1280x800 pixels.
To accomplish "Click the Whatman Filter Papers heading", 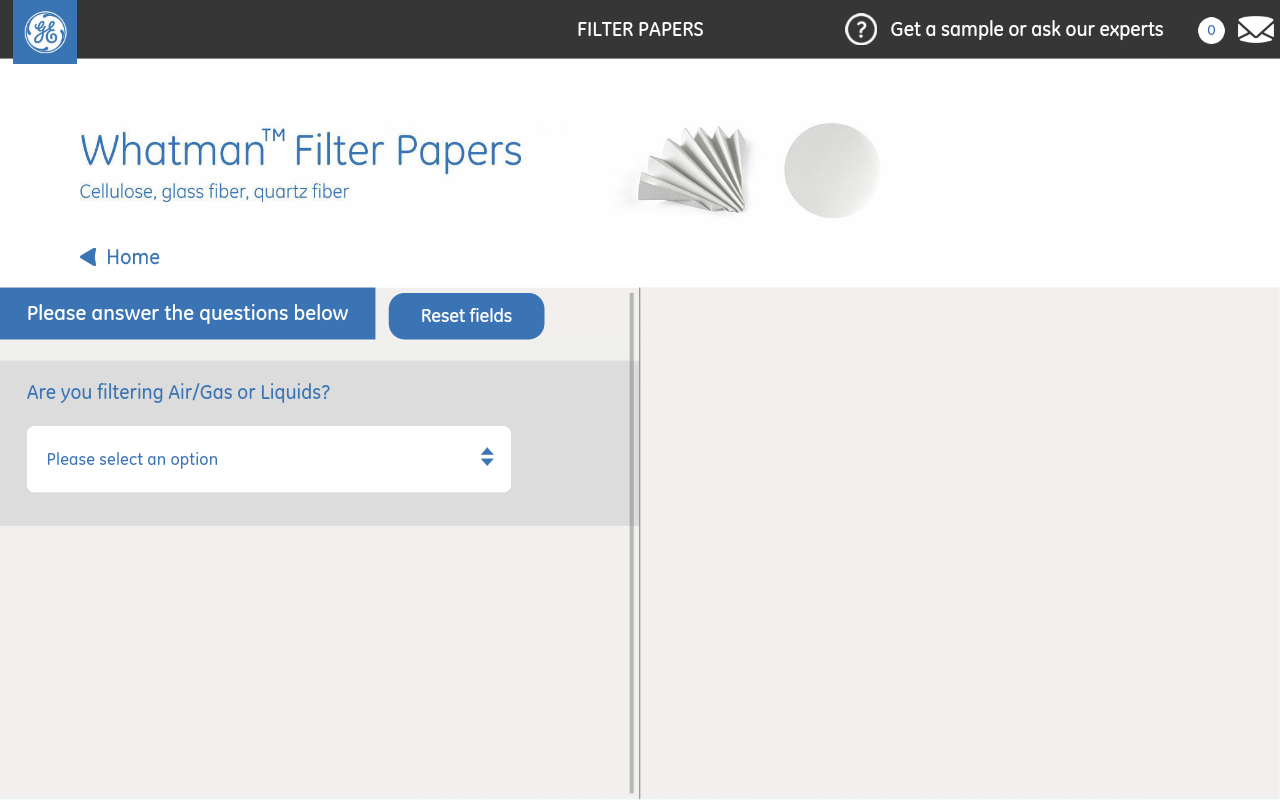I will point(301,150).
